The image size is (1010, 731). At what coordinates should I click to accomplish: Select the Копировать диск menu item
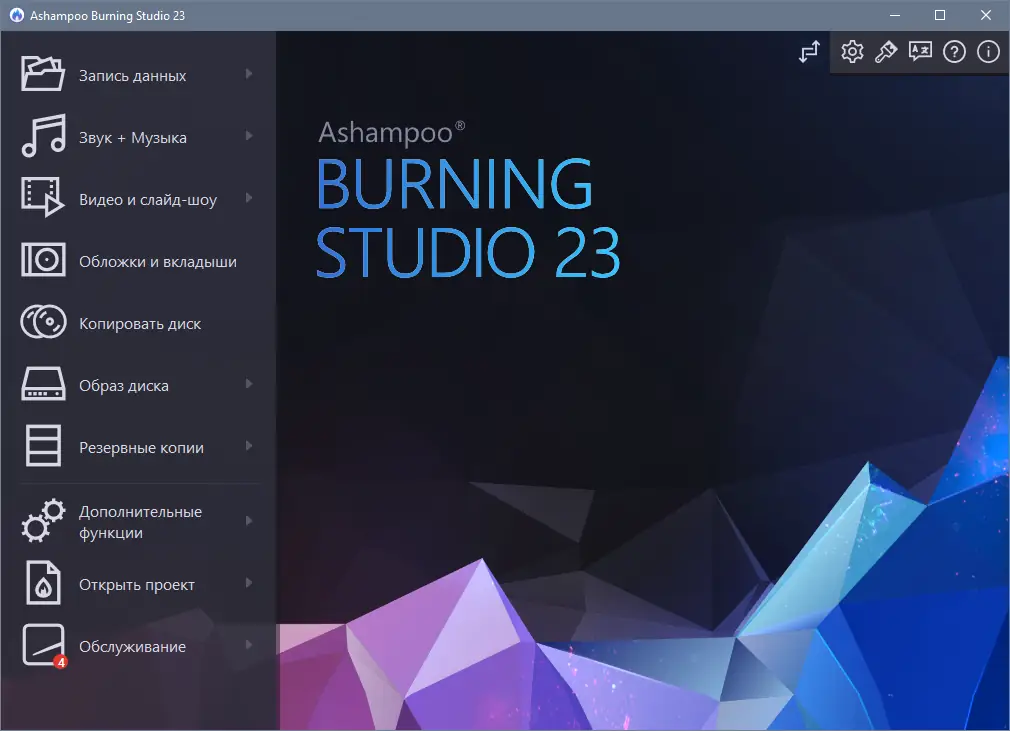tap(140, 322)
